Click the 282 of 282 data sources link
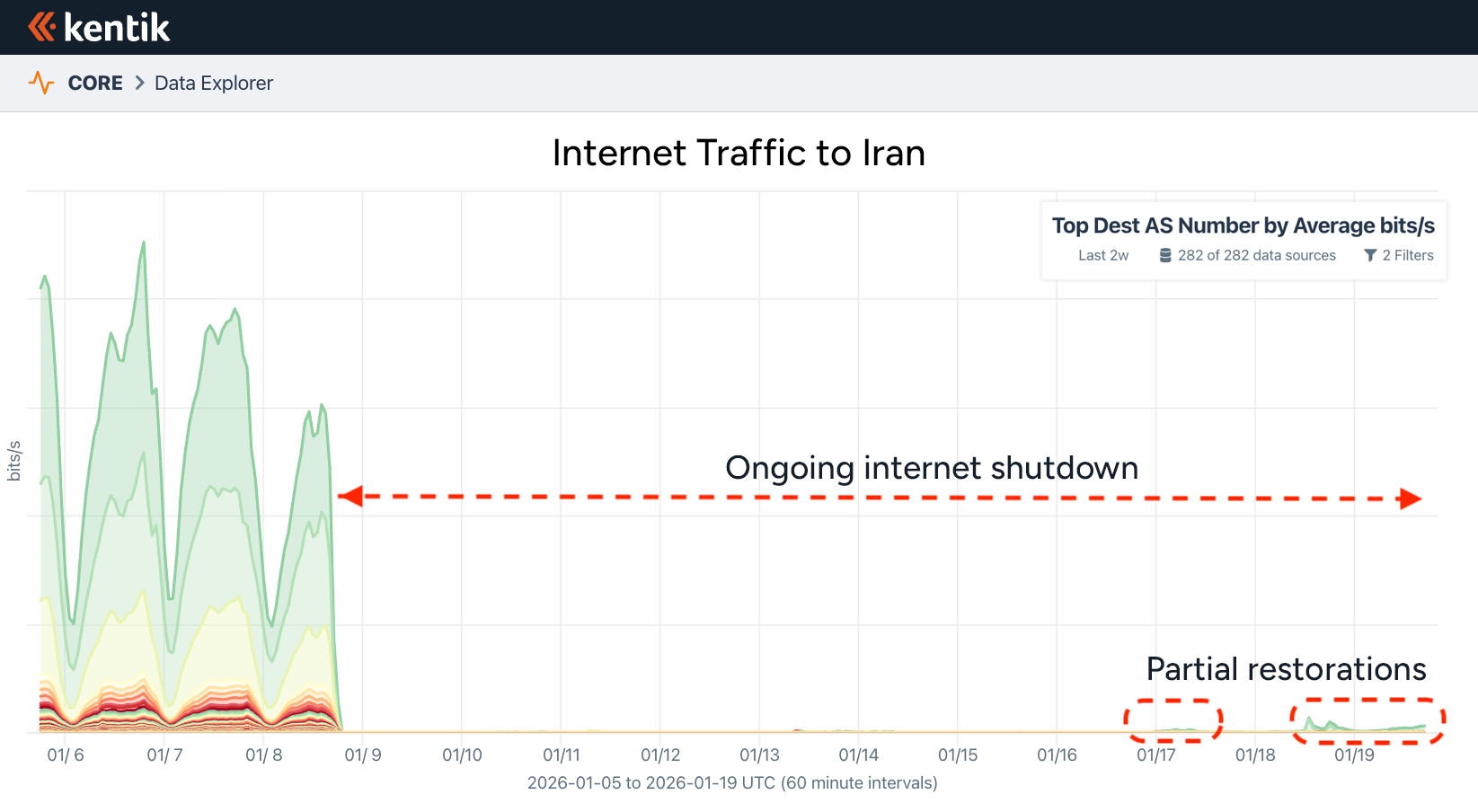Image resolution: width=1478 pixels, height=812 pixels. tap(1256, 255)
